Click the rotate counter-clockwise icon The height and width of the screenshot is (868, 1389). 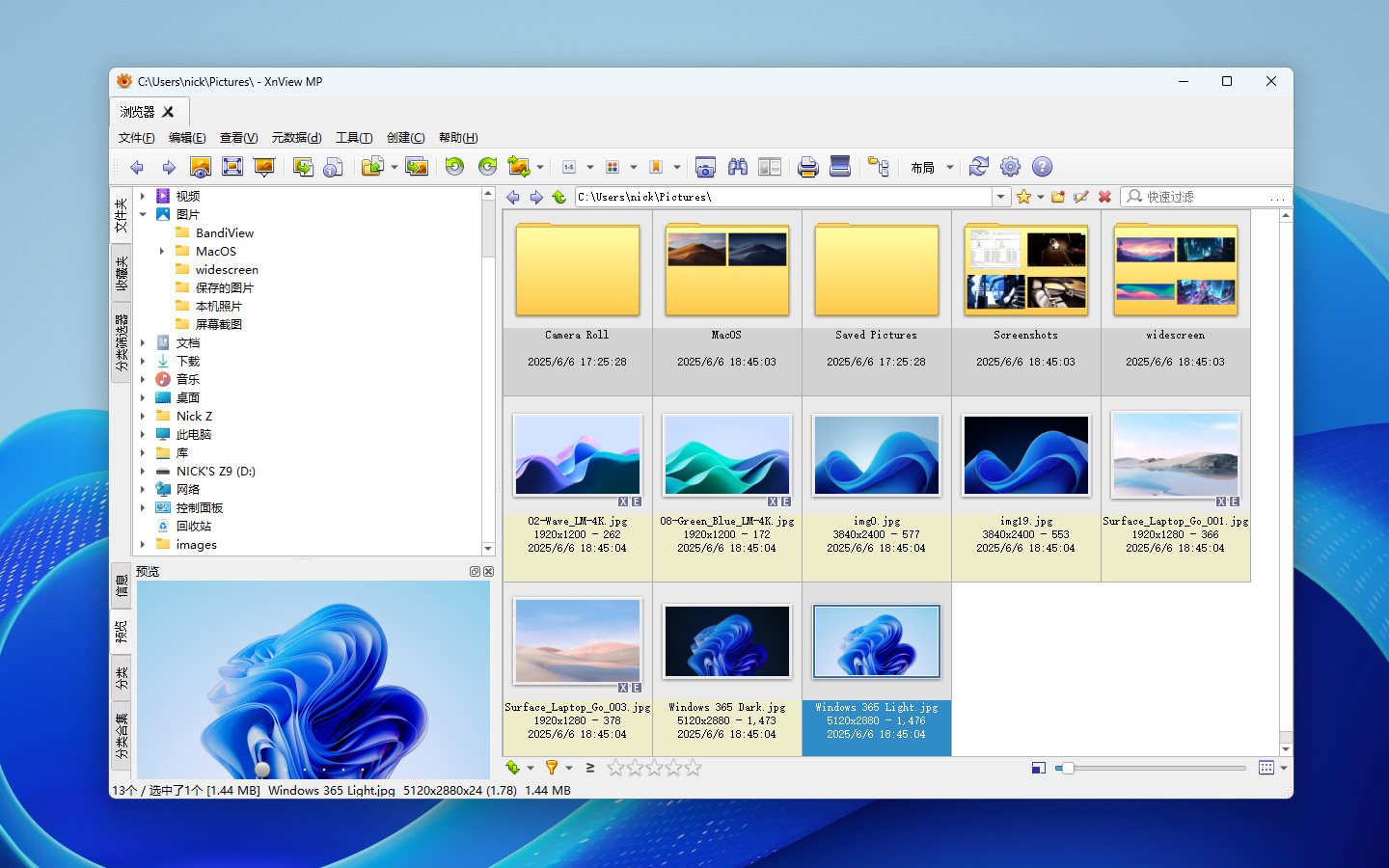tap(454, 167)
